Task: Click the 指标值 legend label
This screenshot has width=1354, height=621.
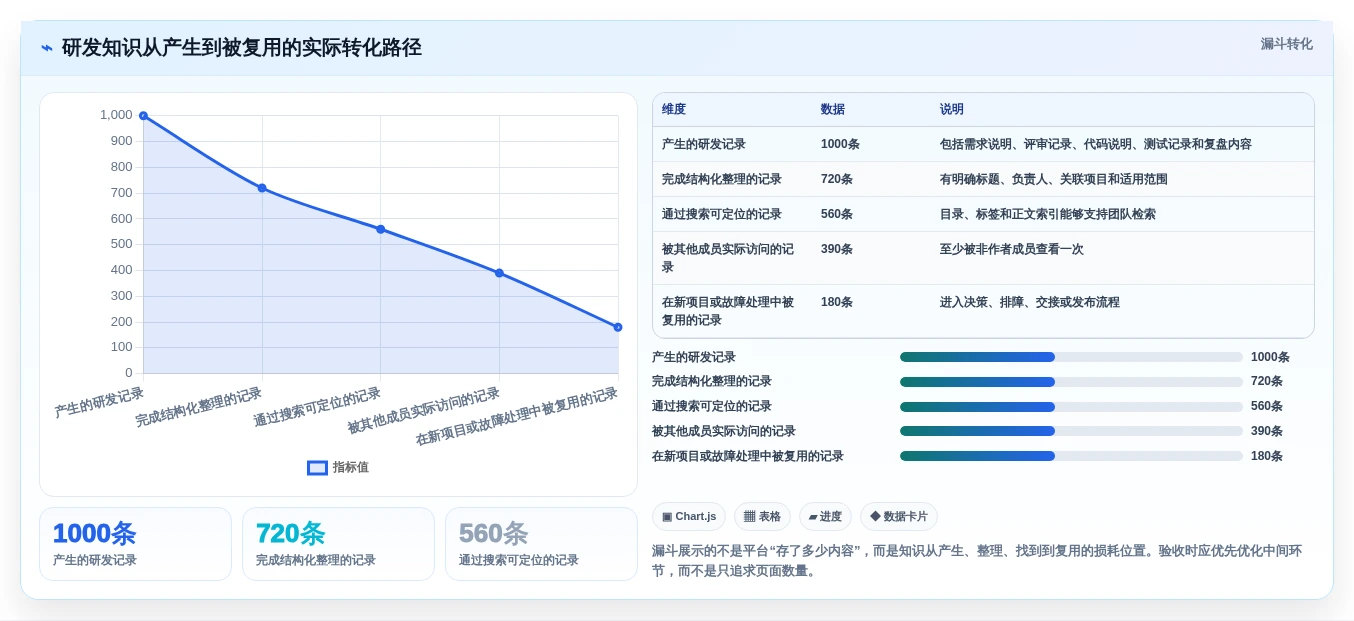Action: pos(351,467)
